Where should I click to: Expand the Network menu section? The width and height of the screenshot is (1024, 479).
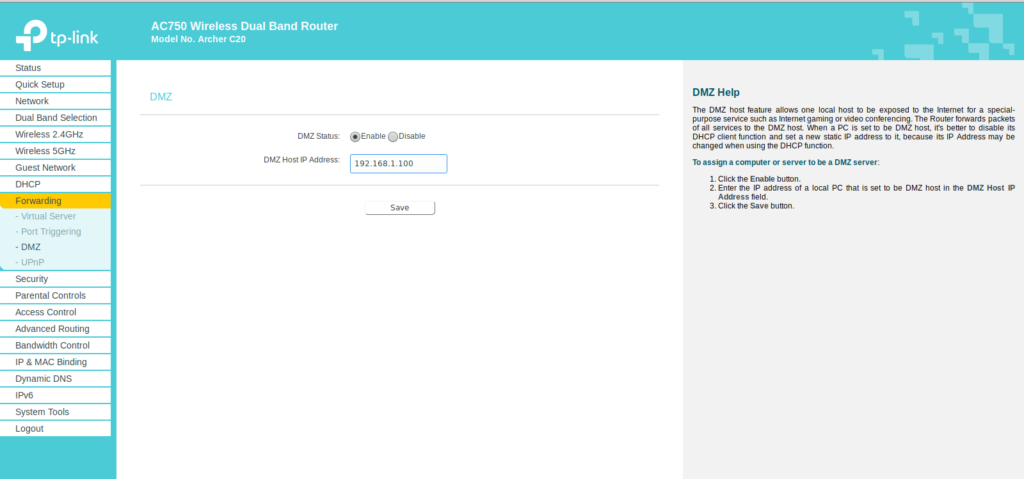pyautogui.click(x=32, y=101)
